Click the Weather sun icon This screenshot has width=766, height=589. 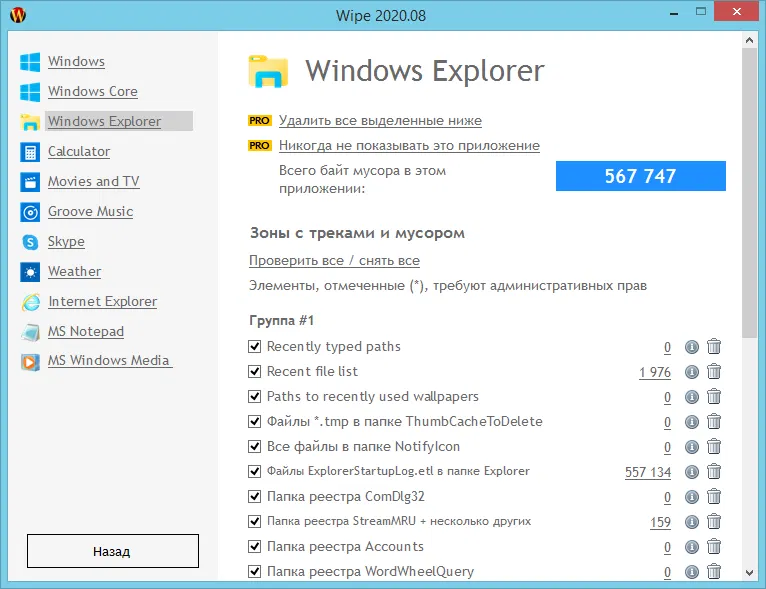pos(30,272)
